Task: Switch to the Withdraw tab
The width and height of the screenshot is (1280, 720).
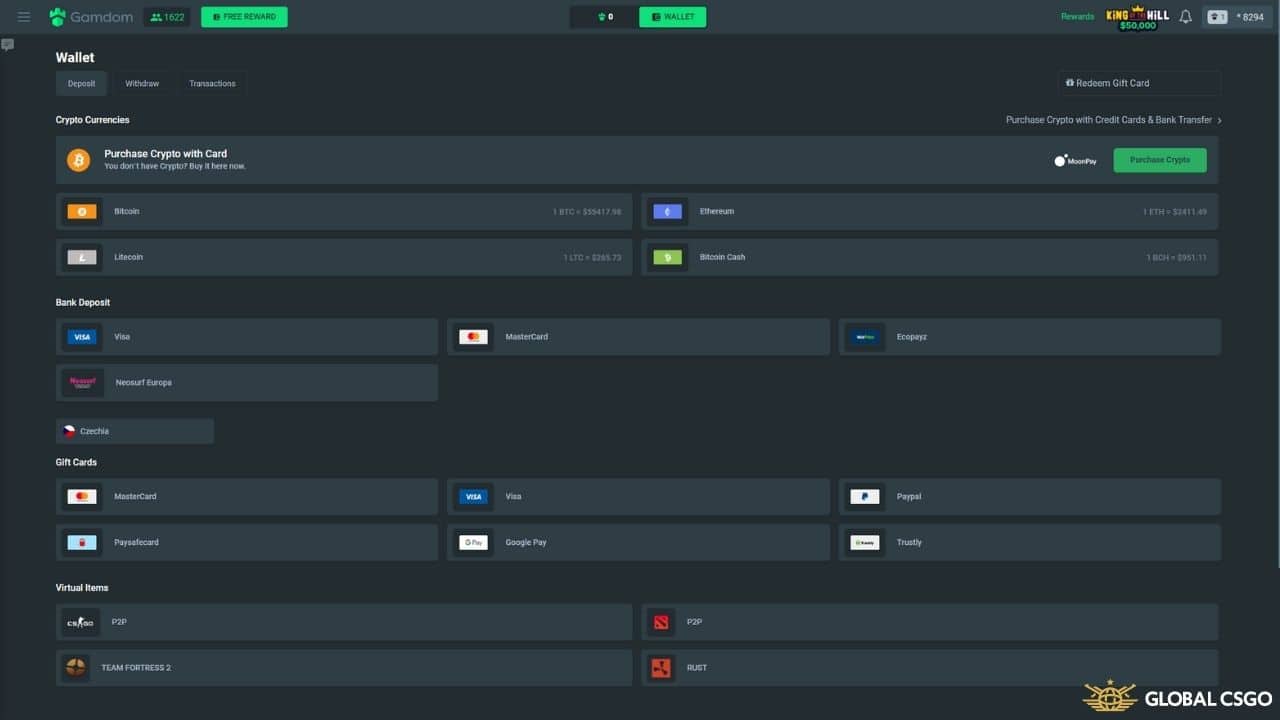Action: tap(142, 83)
